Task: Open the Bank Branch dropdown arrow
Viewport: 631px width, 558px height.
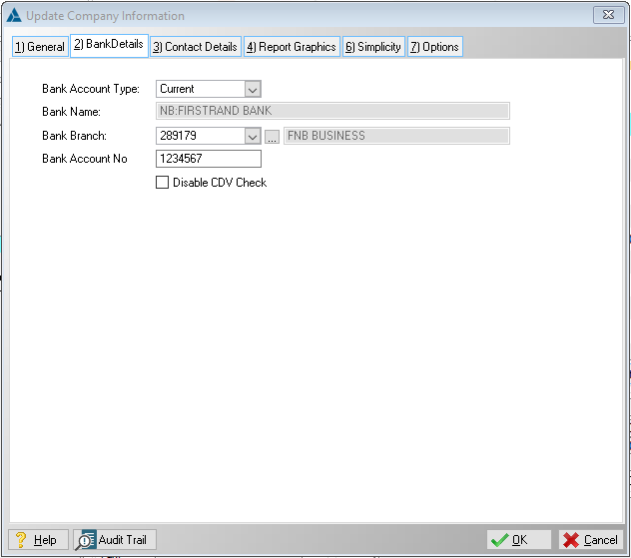Action: 252,136
